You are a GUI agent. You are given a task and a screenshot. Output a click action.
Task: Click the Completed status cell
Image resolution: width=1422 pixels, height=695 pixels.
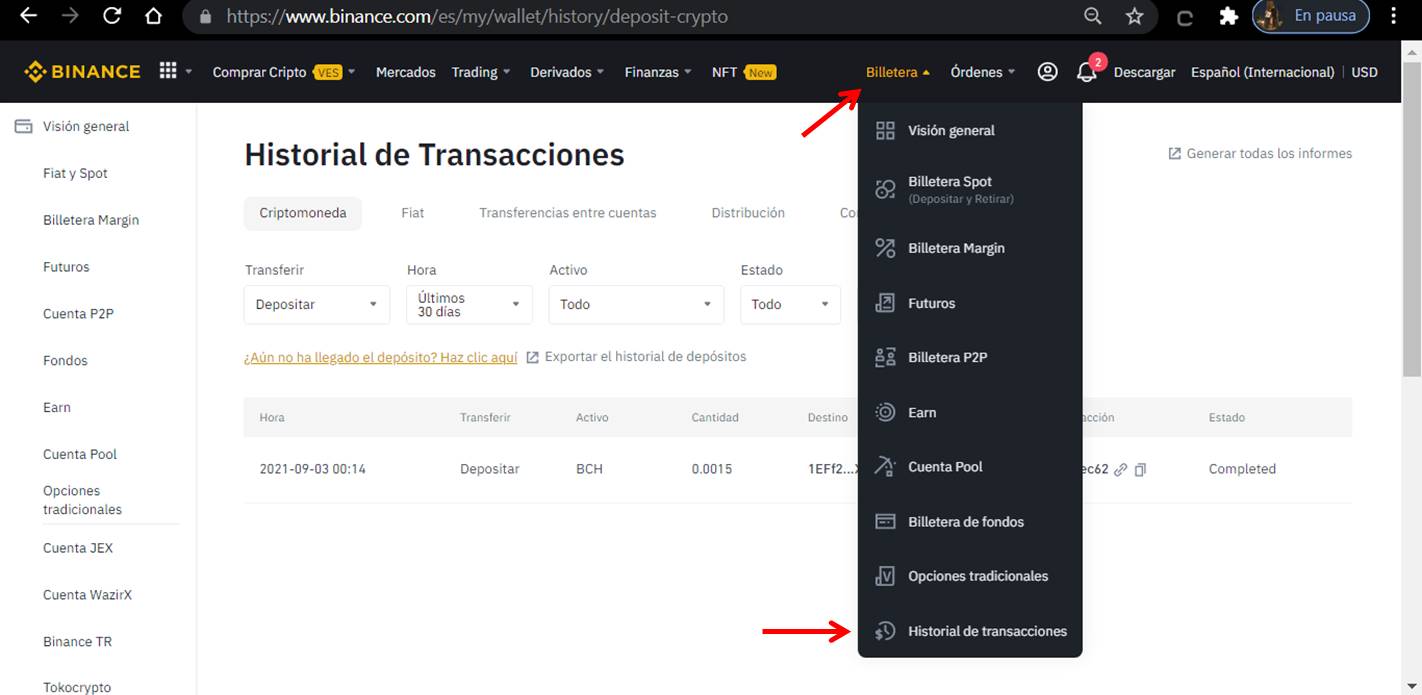click(x=1242, y=469)
